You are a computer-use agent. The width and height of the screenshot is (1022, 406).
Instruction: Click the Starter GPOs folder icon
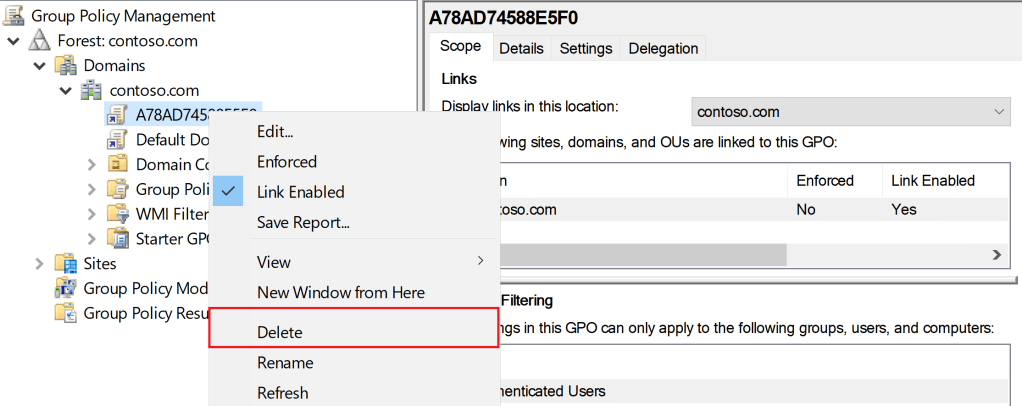coord(118,238)
